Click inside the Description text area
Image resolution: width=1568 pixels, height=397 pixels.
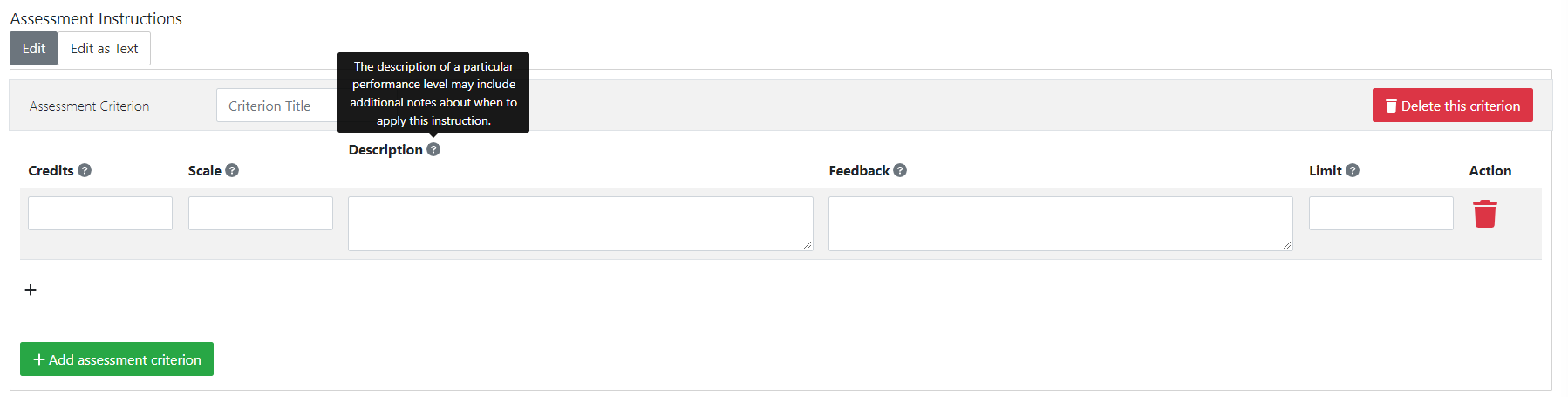click(580, 223)
